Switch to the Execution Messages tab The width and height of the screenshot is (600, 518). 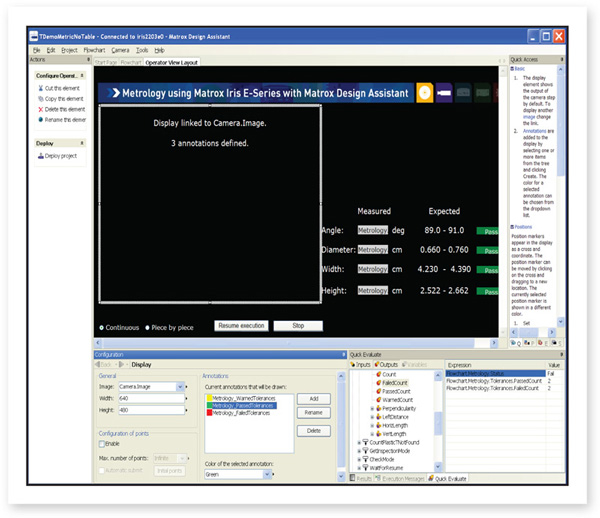[x=400, y=479]
